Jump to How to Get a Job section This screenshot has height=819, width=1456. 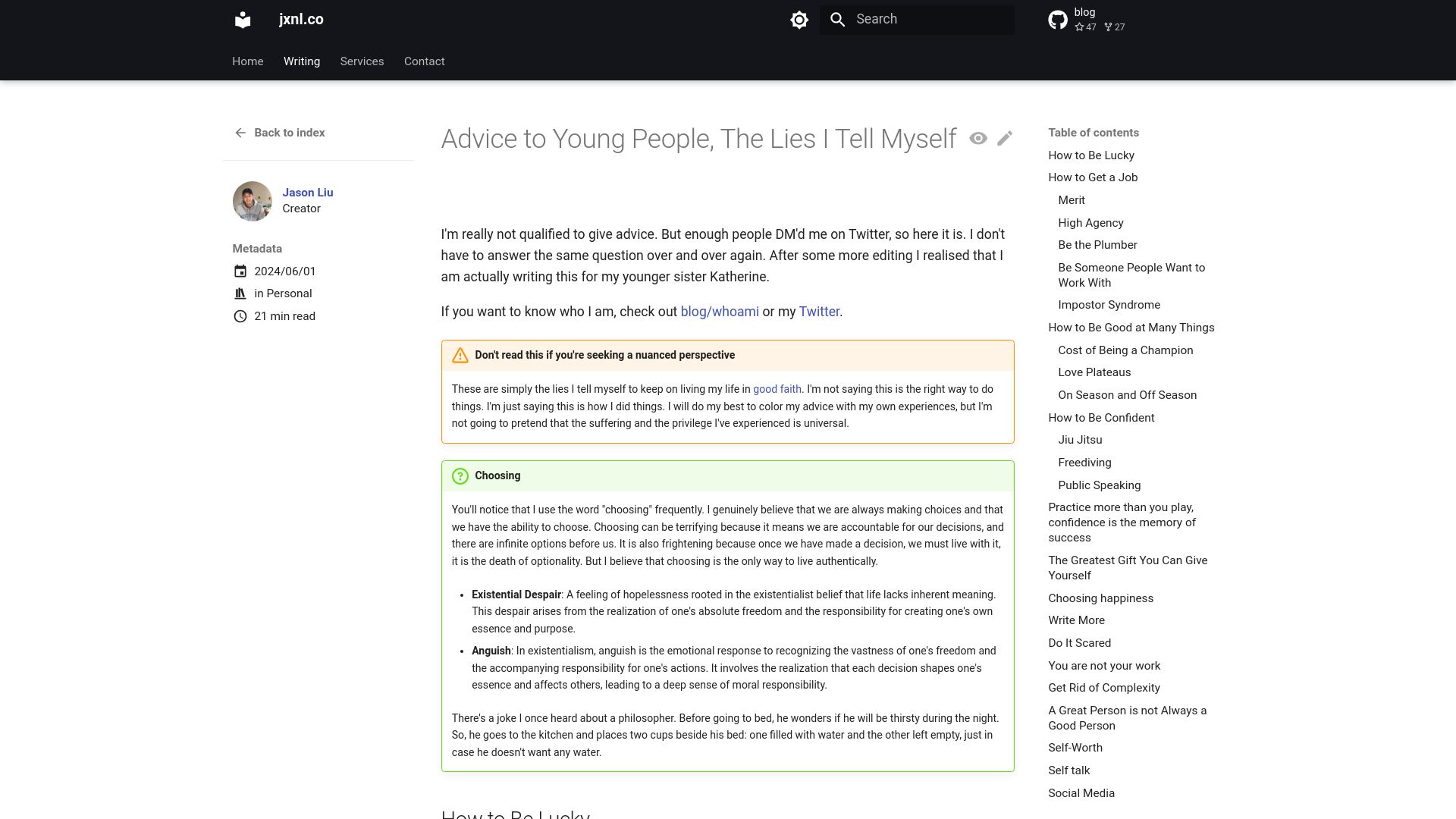pyautogui.click(x=1093, y=177)
